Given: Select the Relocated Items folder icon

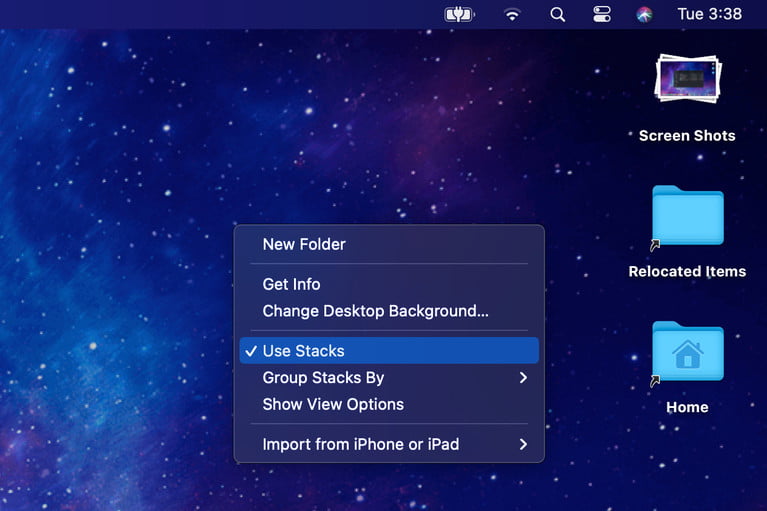Looking at the screenshot, I should [x=687, y=217].
